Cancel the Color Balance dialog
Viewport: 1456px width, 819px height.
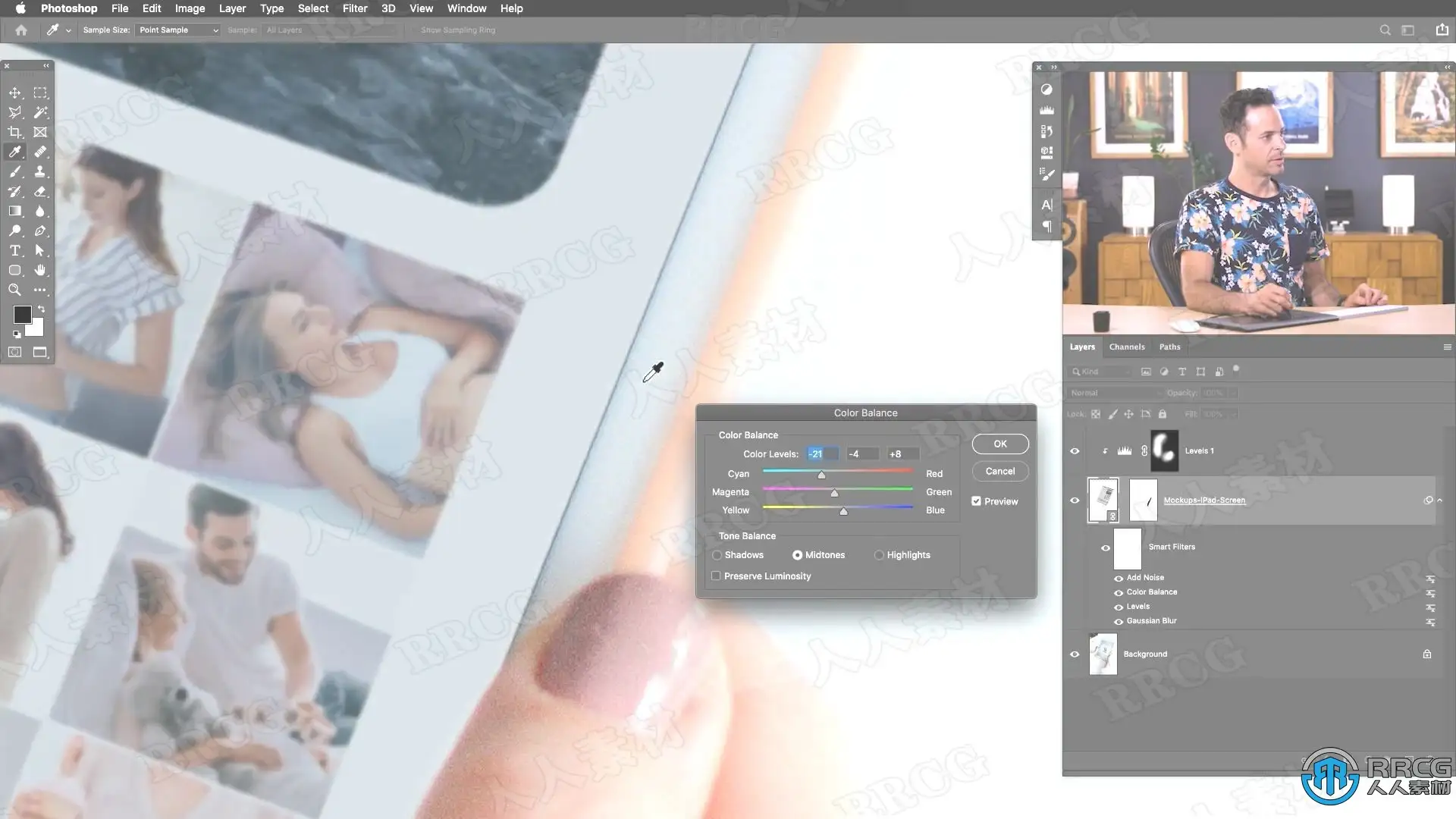pos(999,471)
